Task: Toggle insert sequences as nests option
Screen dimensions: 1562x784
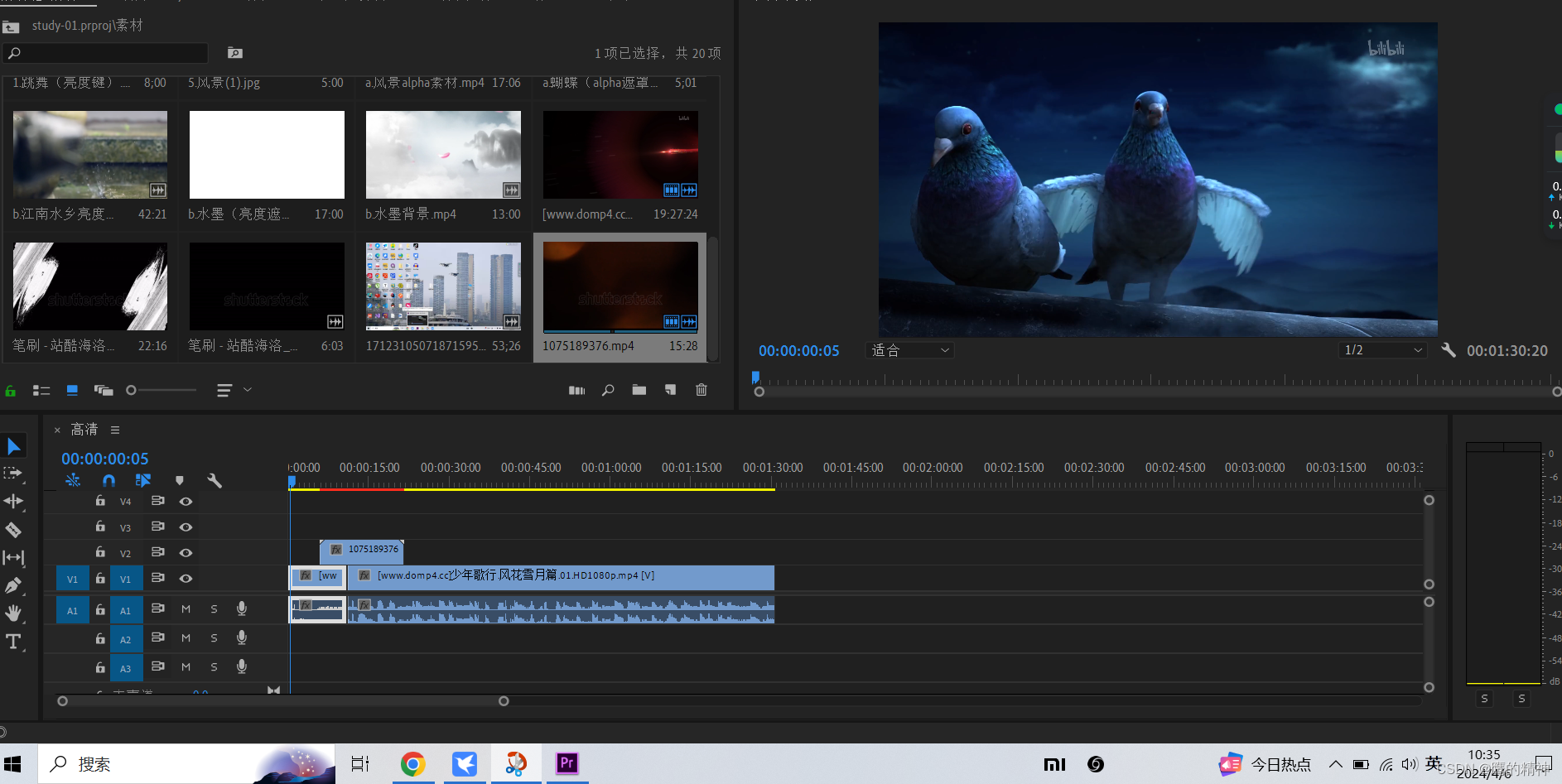Action: click(x=73, y=480)
